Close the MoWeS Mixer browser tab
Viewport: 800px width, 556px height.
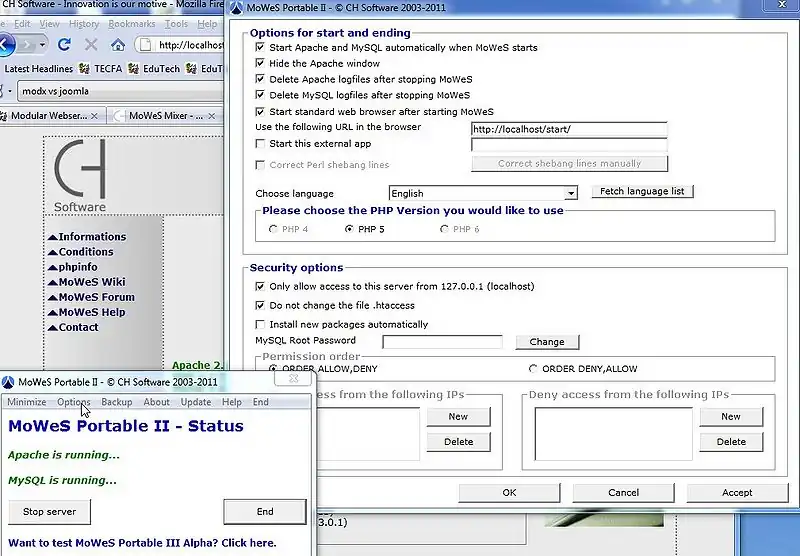[214, 116]
